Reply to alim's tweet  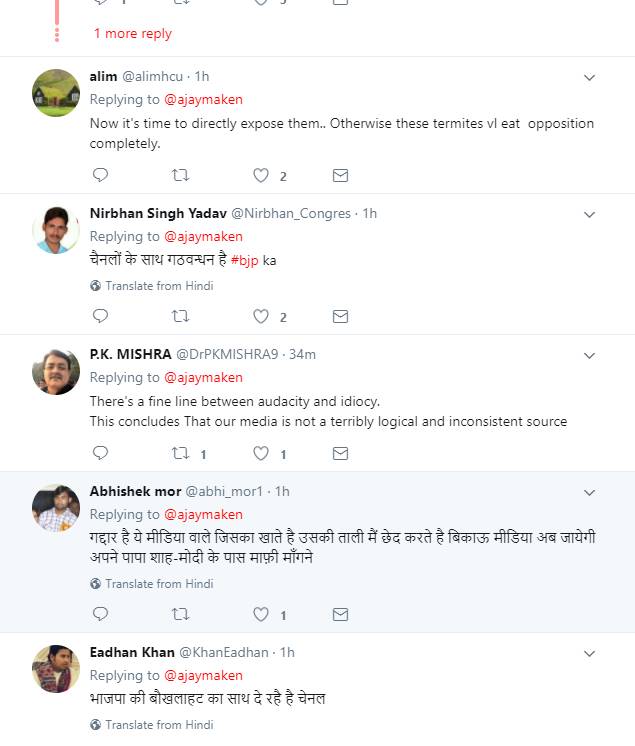(100, 175)
